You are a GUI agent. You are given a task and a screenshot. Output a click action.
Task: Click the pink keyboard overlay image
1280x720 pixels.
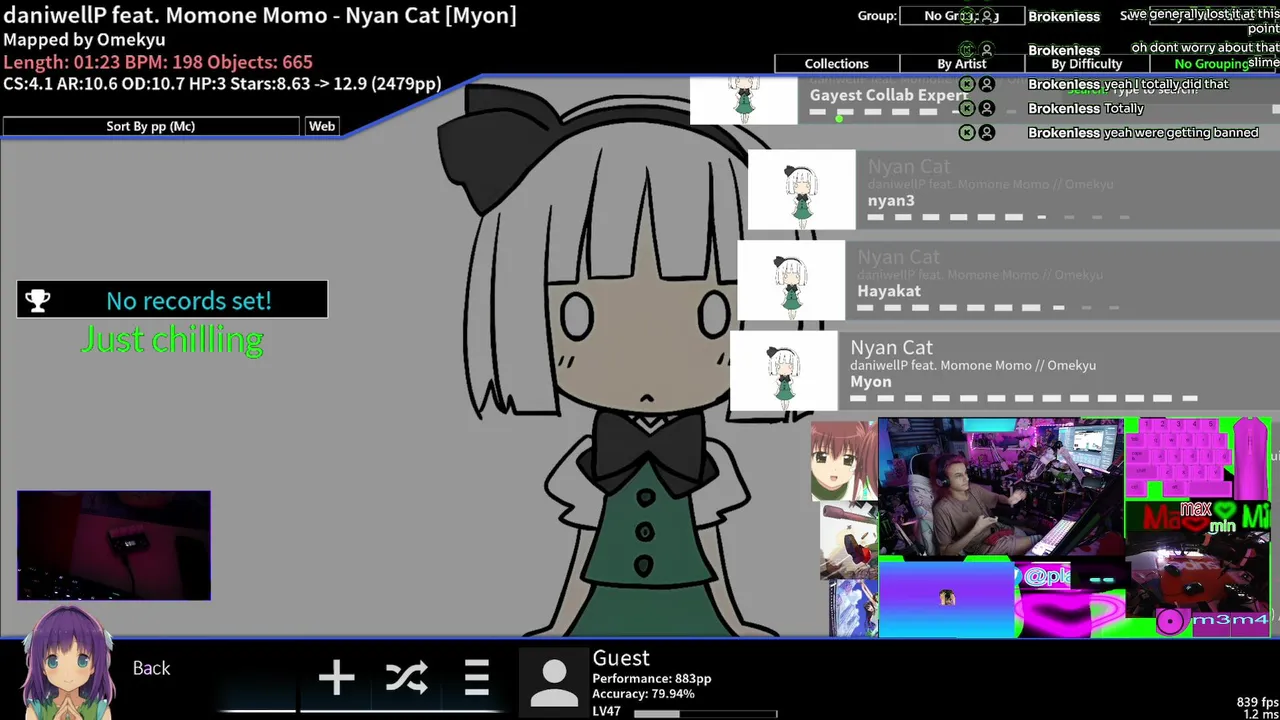pos(1180,459)
